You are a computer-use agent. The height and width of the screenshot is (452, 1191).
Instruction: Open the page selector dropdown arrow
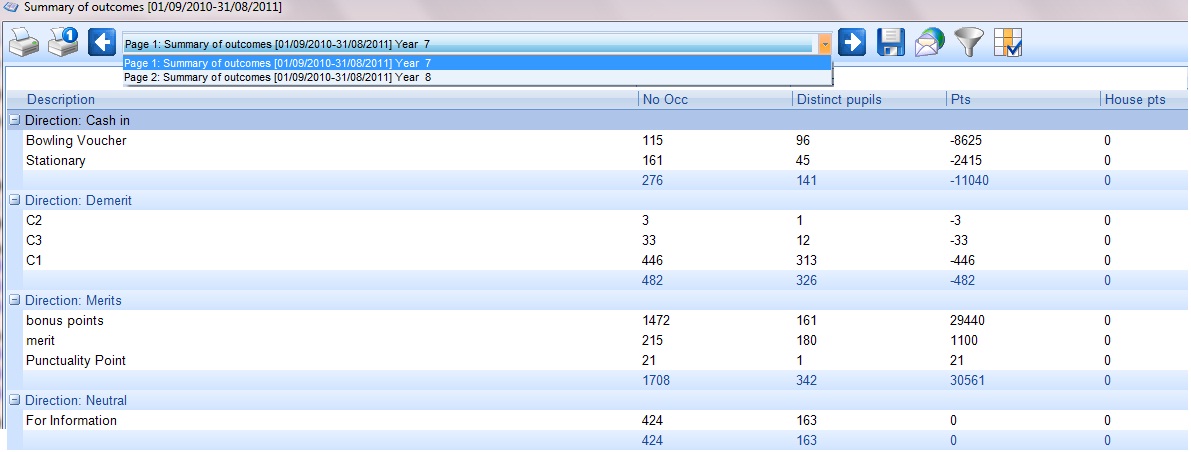(x=825, y=45)
